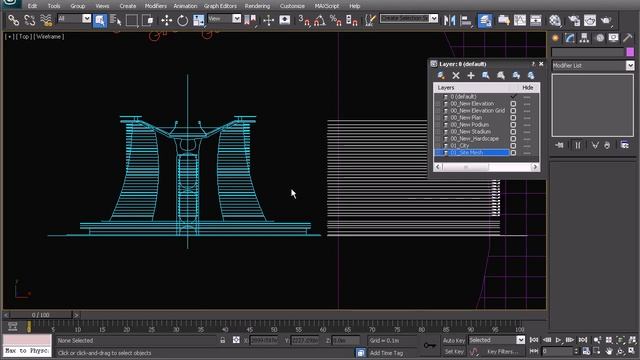
Task: Click the Use Pivot Point Center icon
Action: point(250,20)
